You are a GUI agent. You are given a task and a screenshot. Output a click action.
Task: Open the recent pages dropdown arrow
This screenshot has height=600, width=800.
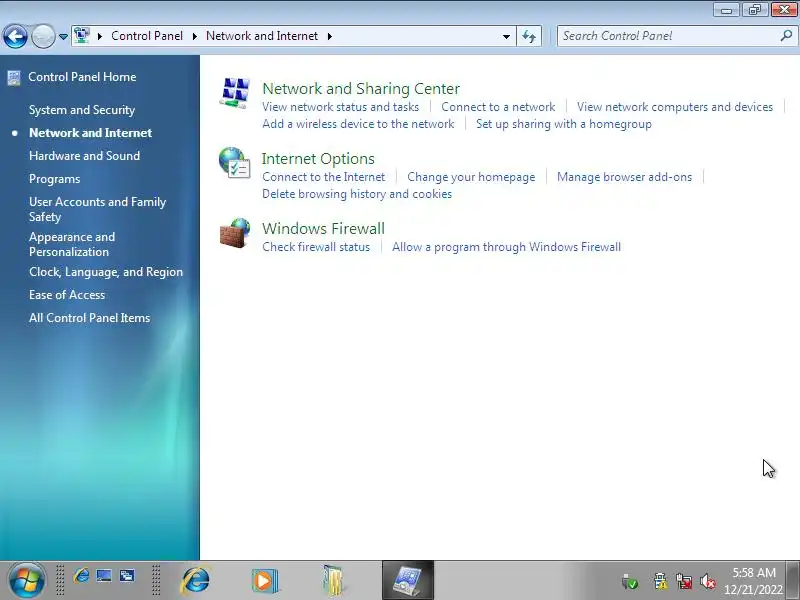(63, 37)
